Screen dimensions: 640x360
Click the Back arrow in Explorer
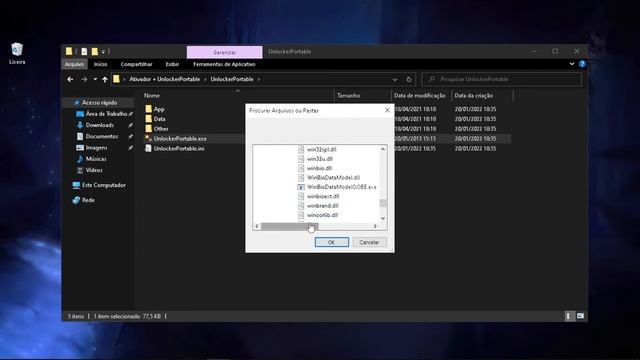(70, 79)
